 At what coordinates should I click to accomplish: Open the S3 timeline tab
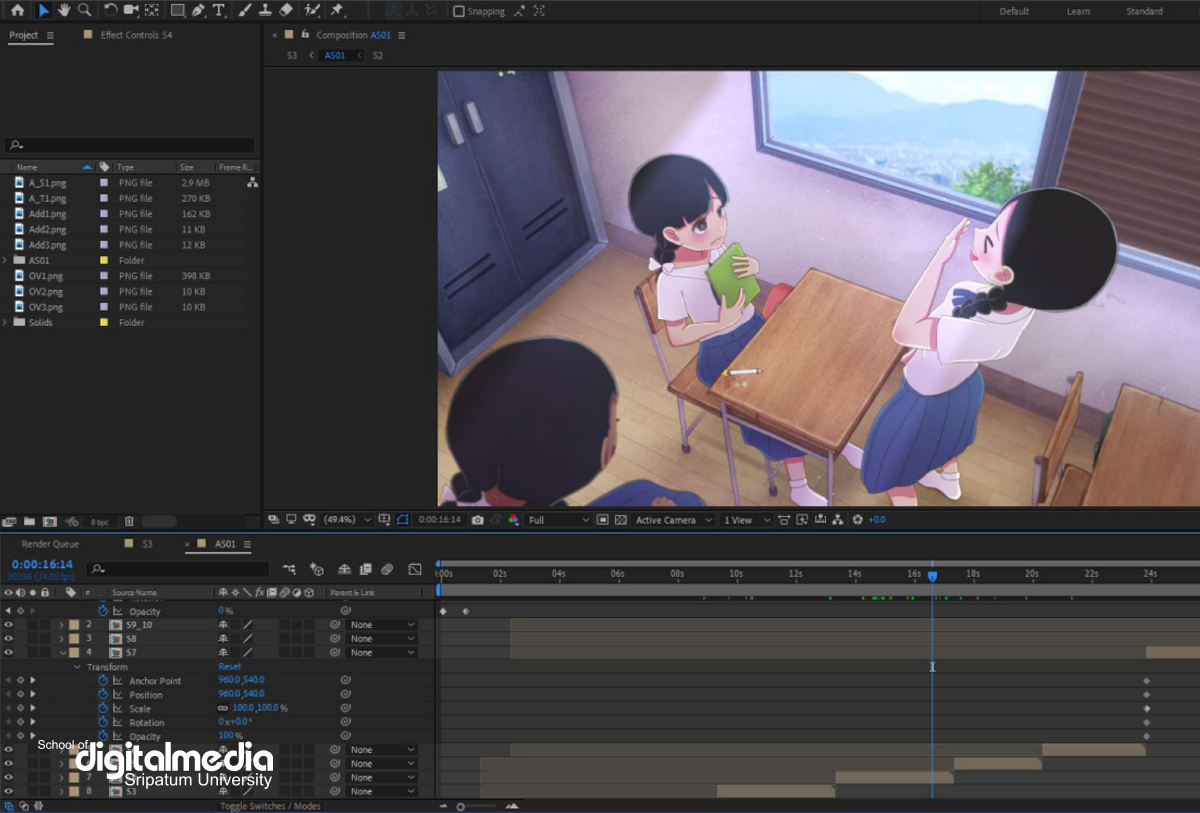[147, 544]
